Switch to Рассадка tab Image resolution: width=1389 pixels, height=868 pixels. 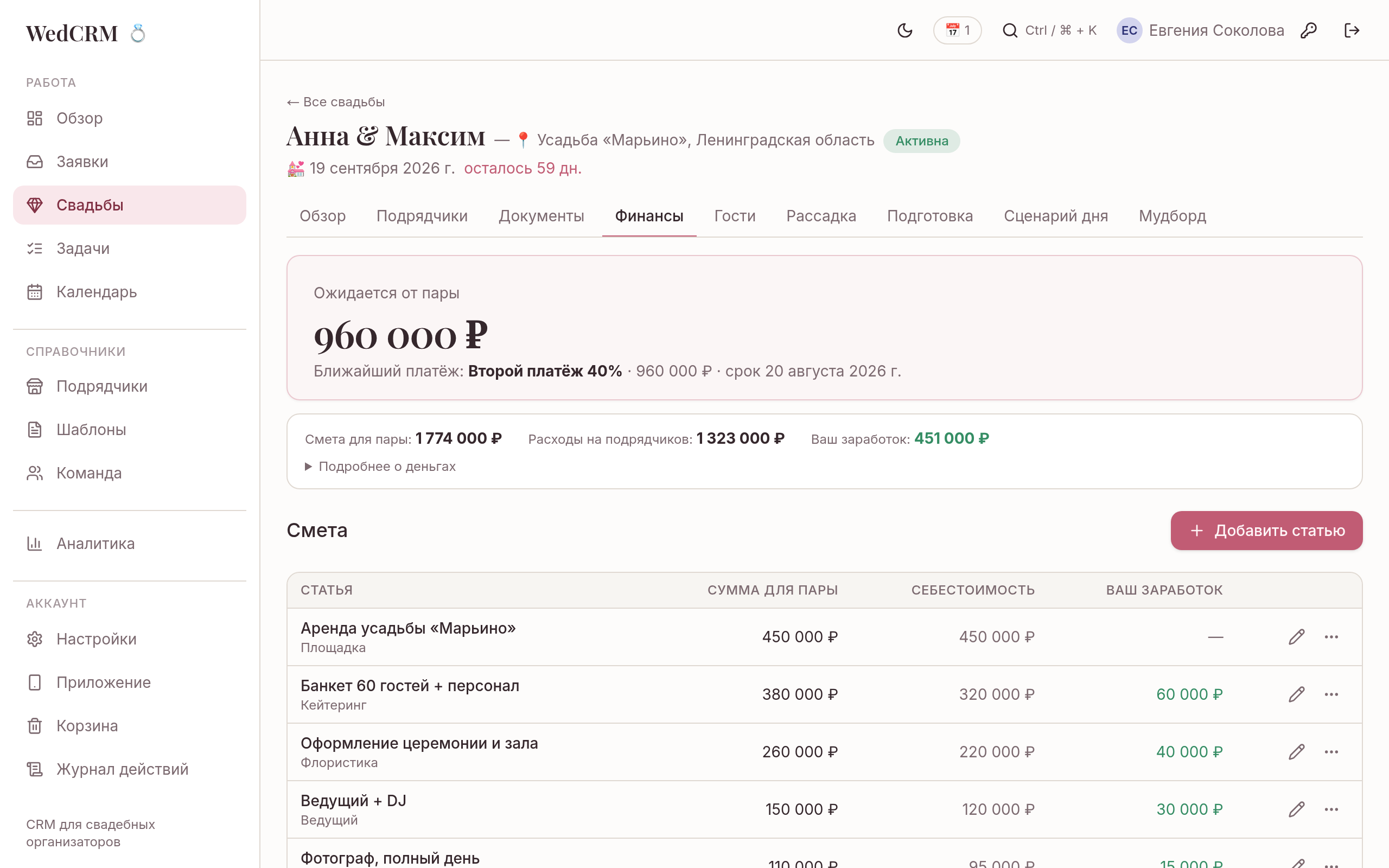[821, 216]
